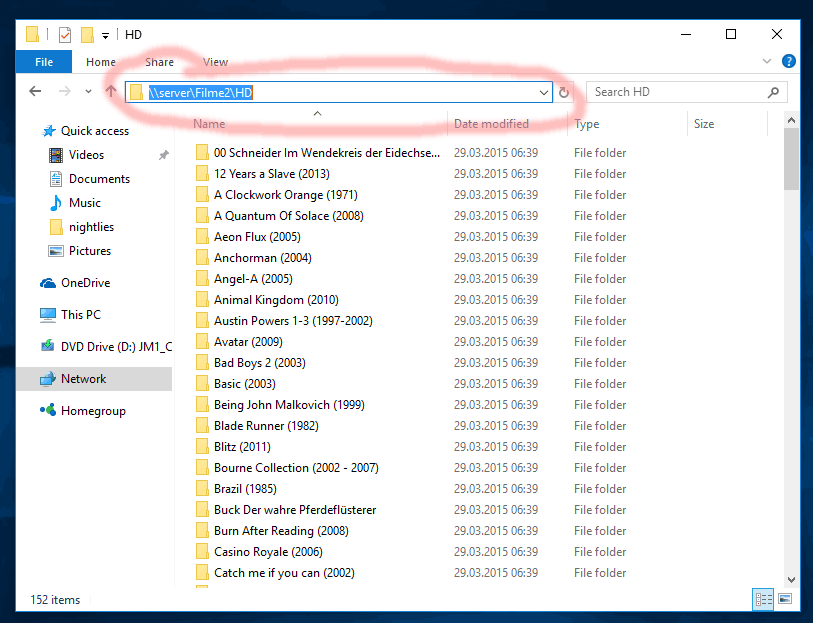Click the Basic (2003) folder icon
The image size is (813, 623).
pyautogui.click(x=202, y=384)
